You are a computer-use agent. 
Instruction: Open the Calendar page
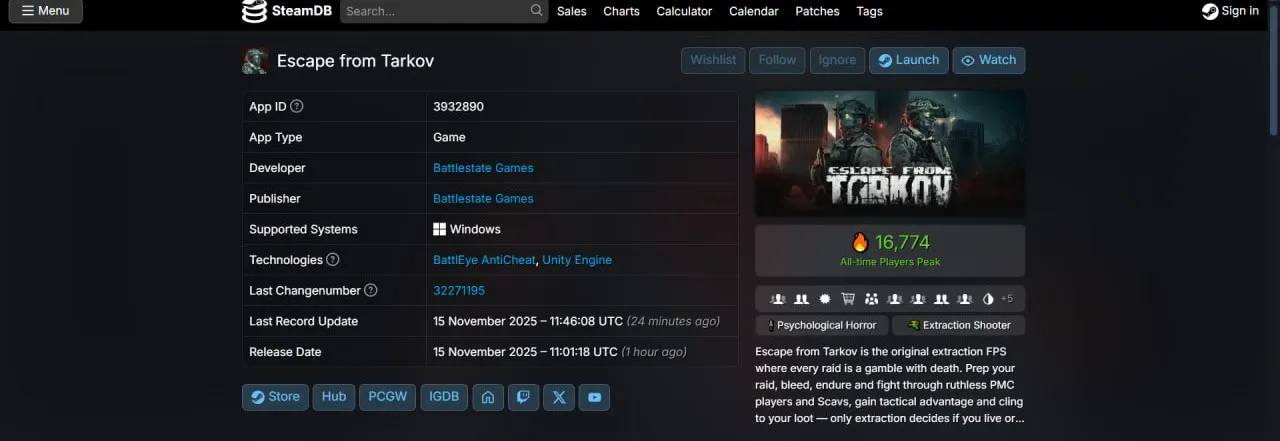(754, 11)
